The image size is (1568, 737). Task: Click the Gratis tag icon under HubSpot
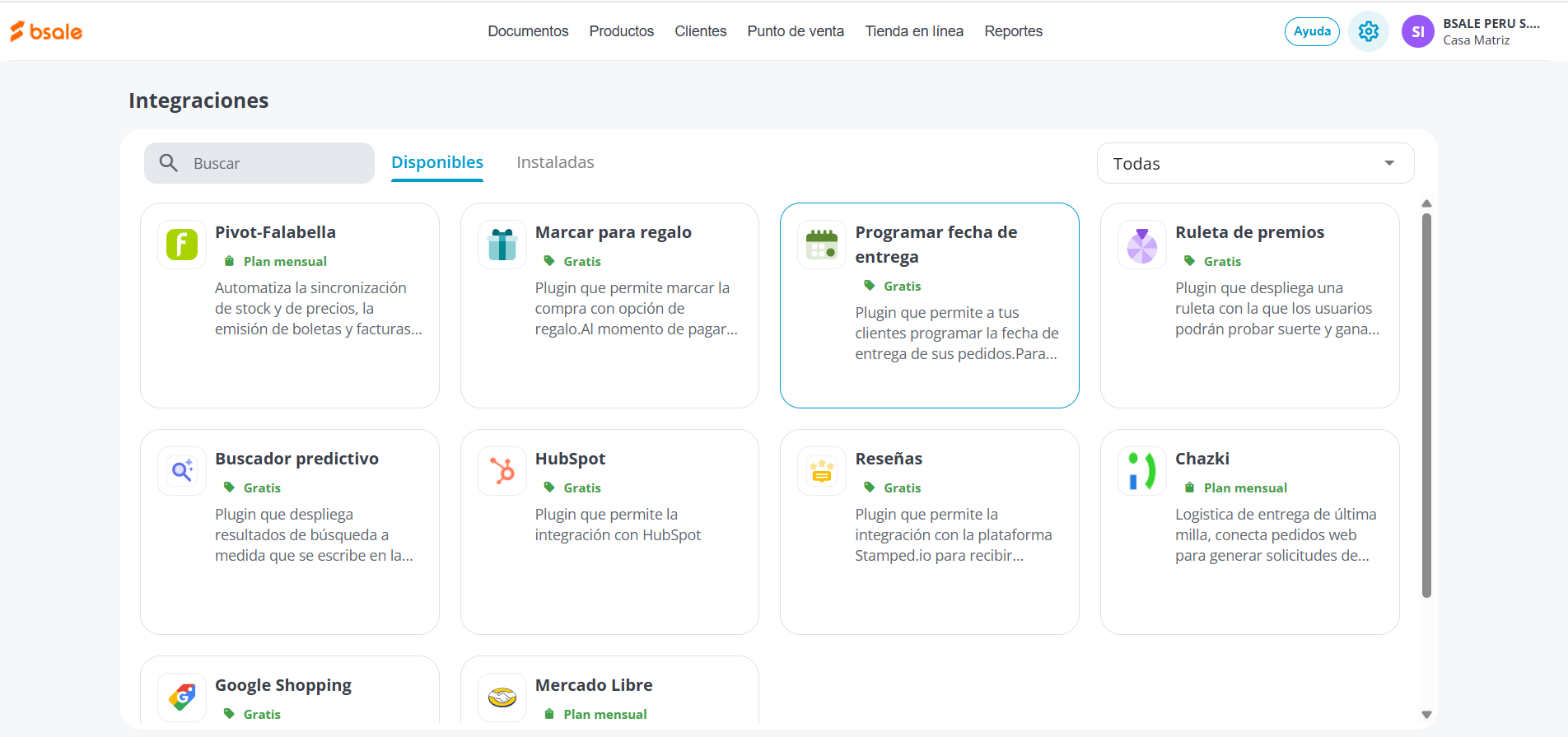pyautogui.click(x=549, y=487)
